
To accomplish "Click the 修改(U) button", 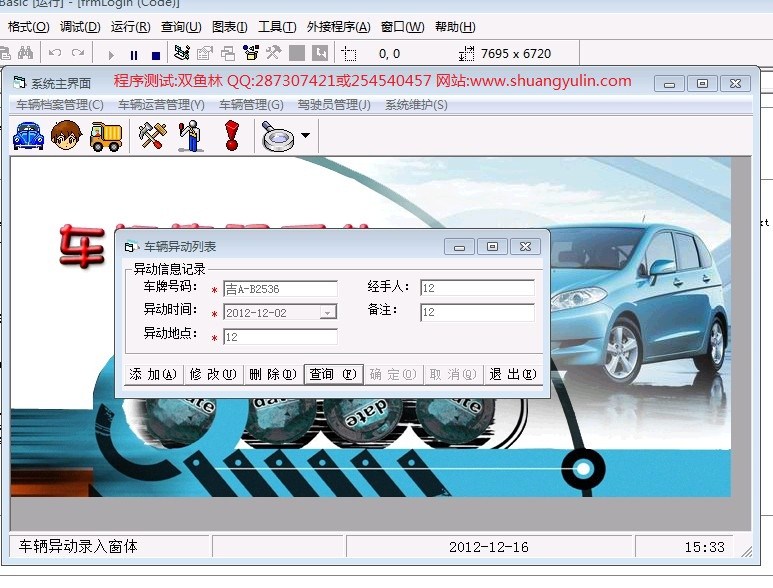I will (213, 375).
